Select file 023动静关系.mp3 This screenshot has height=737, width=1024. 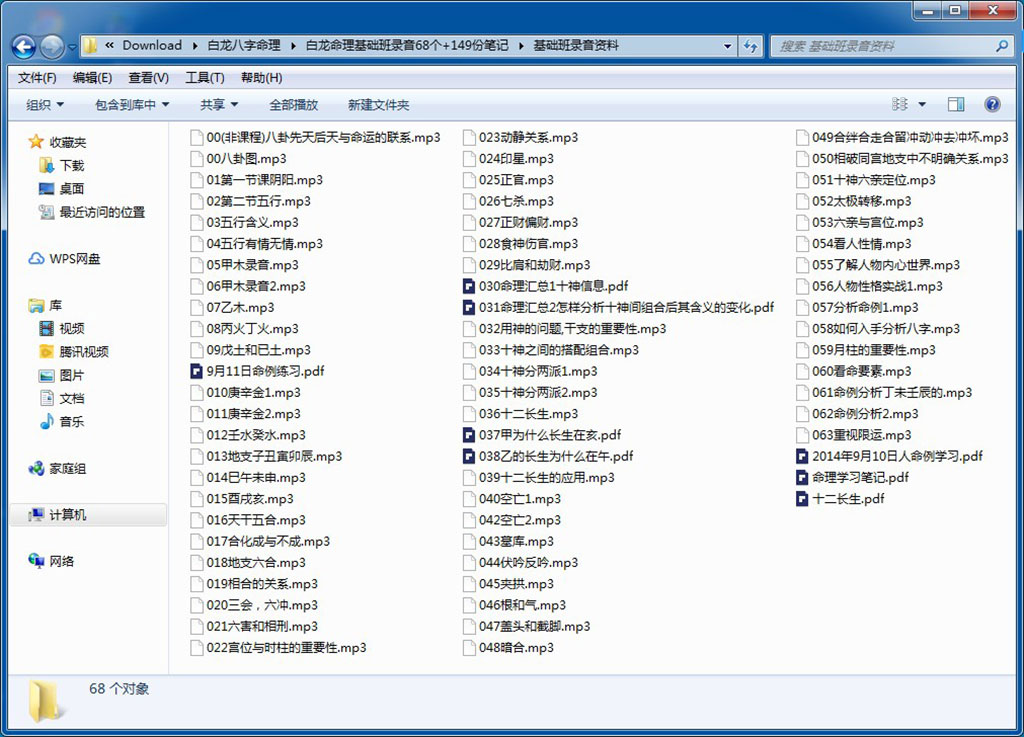520,138
